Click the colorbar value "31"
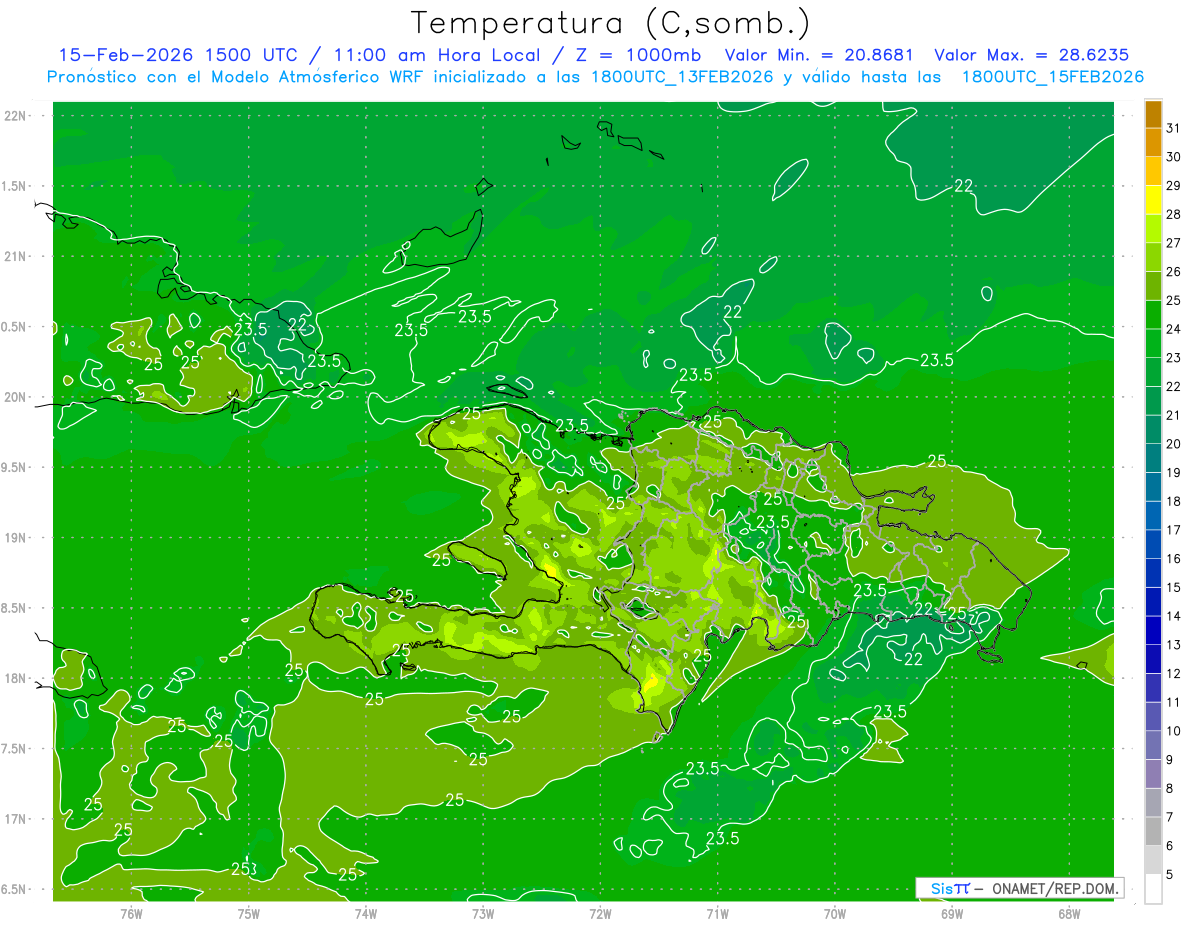This screenshot has height=927, width=1200. [1174, 128]
